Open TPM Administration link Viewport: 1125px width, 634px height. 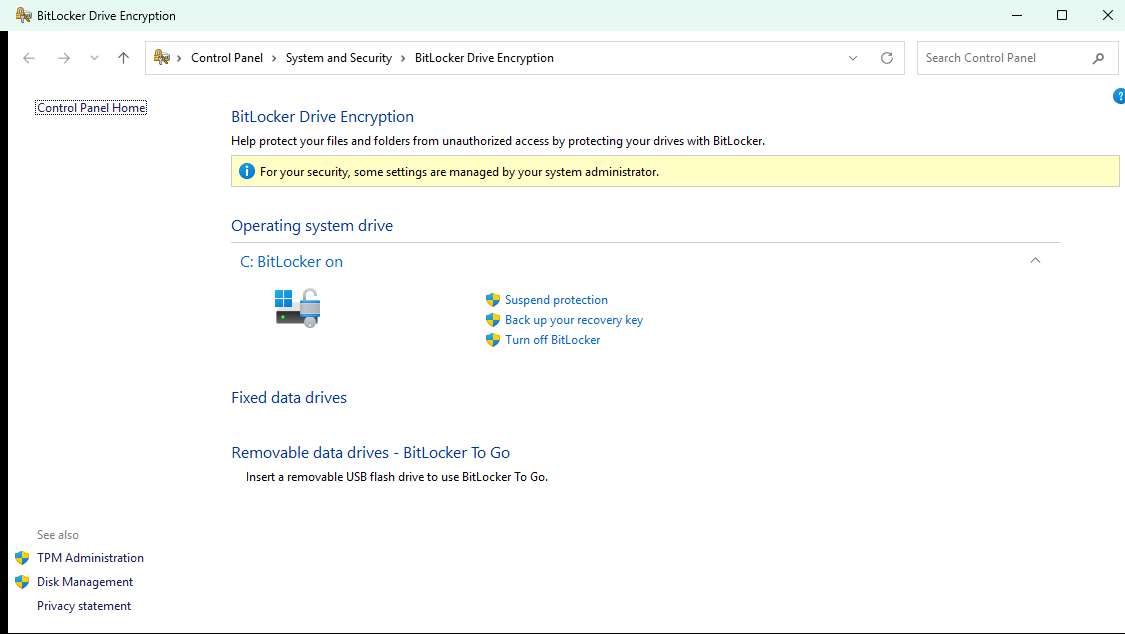90,558
